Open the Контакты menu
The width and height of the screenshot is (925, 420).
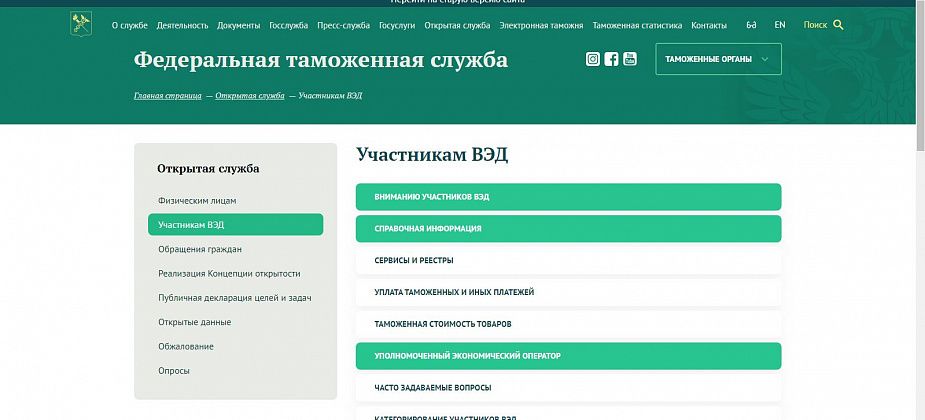pos(709,25)
